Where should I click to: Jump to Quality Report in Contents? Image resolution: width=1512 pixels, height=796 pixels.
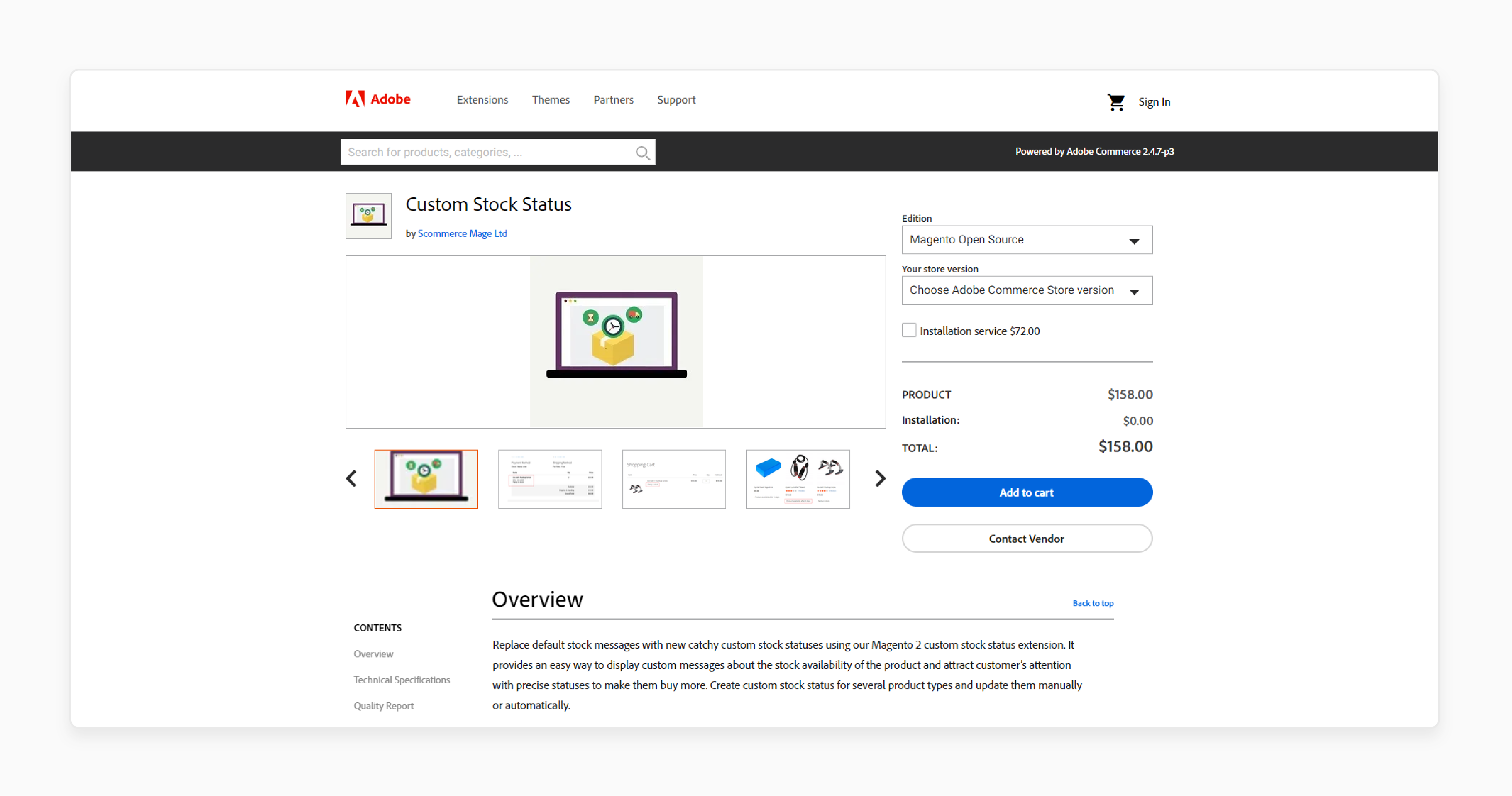[383, 705]
